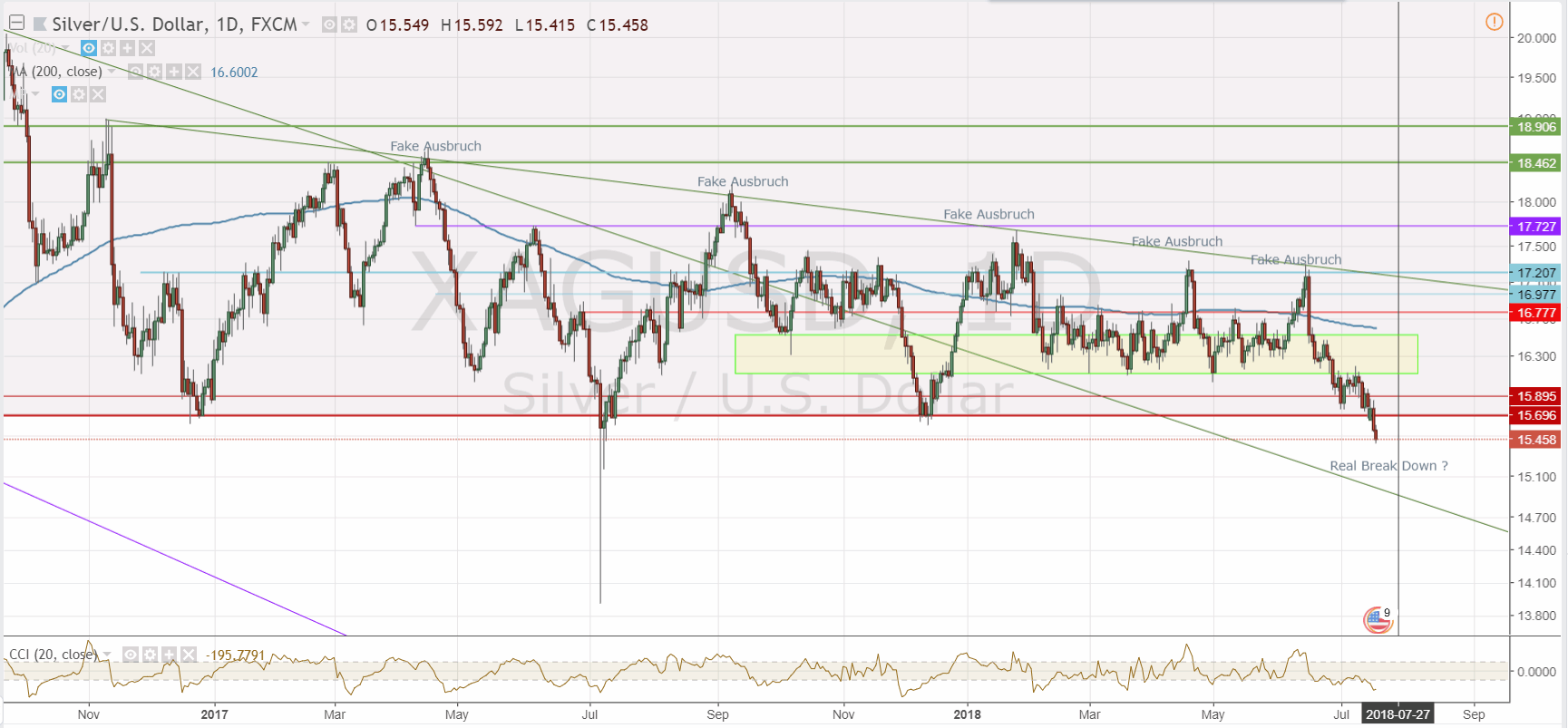Click the 13.800 level on price scale
The image size is (1568, 728).
pos(1536,616)
